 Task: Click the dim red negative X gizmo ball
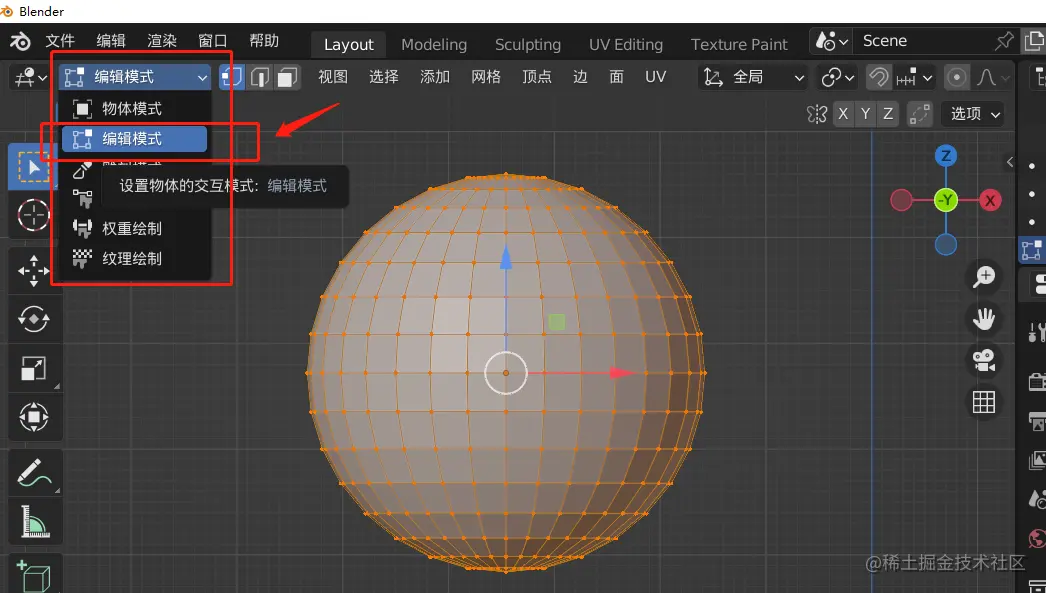[x=901, y=200]
